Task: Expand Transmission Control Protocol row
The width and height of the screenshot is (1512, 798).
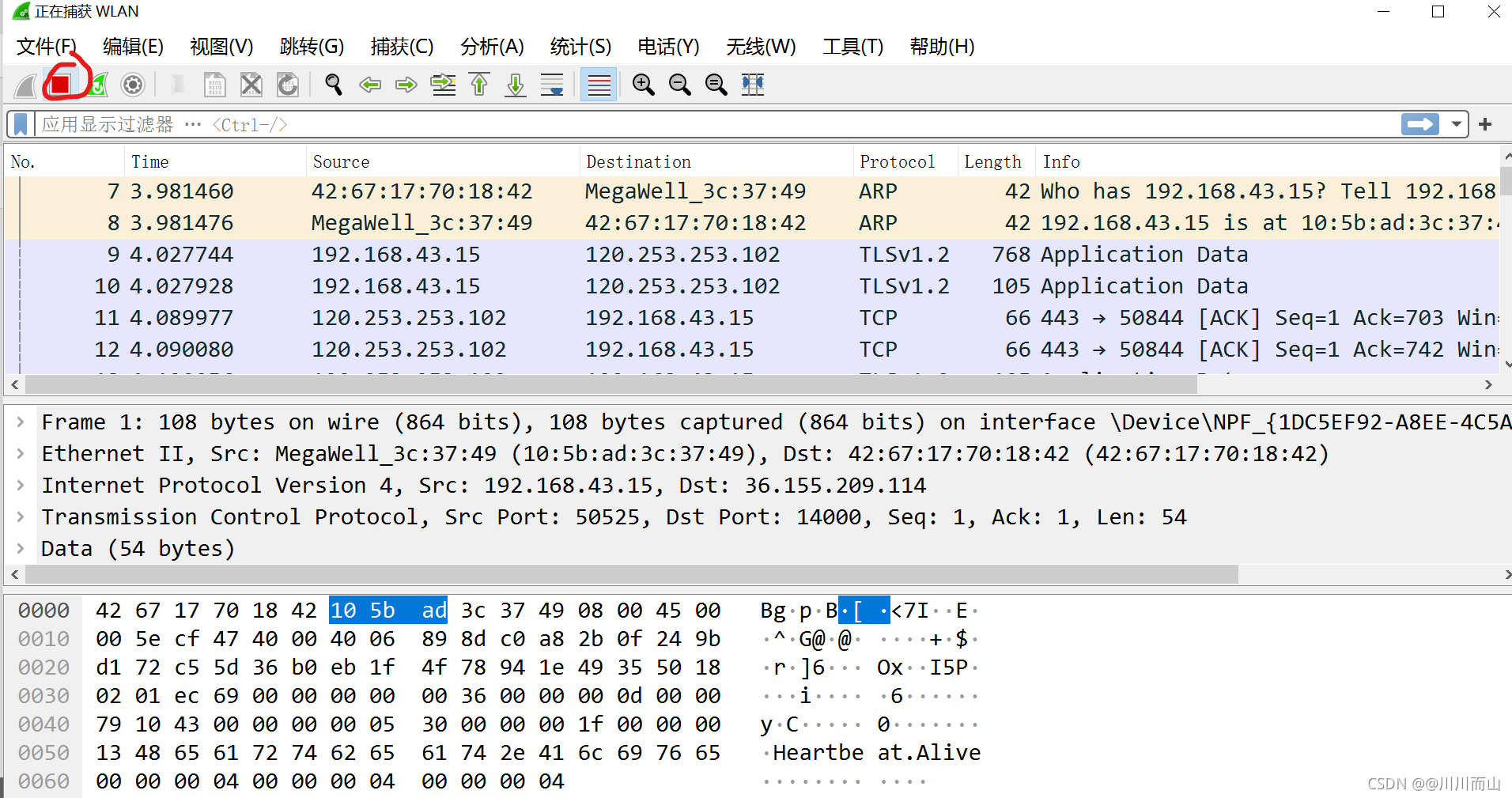Action: 21,516
